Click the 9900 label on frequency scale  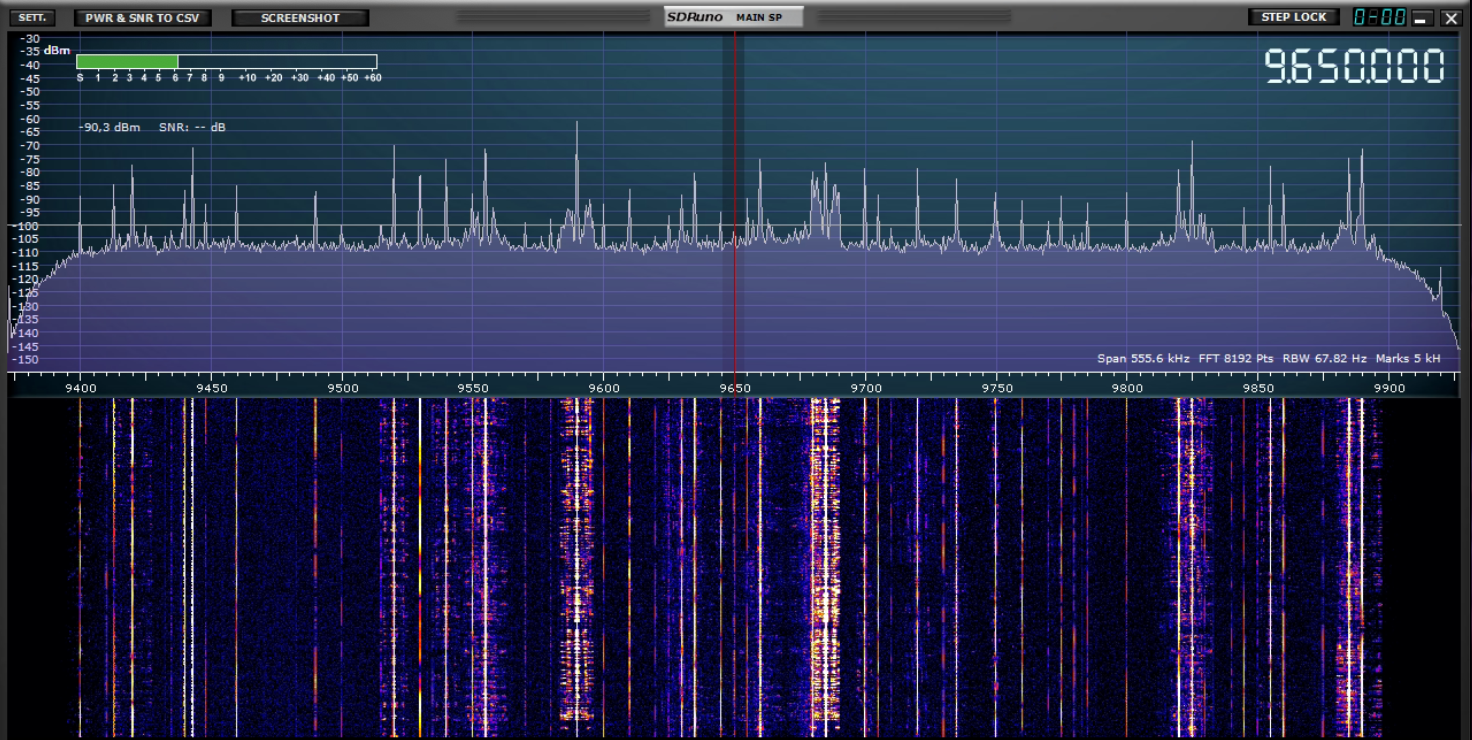pos(1390,387)
